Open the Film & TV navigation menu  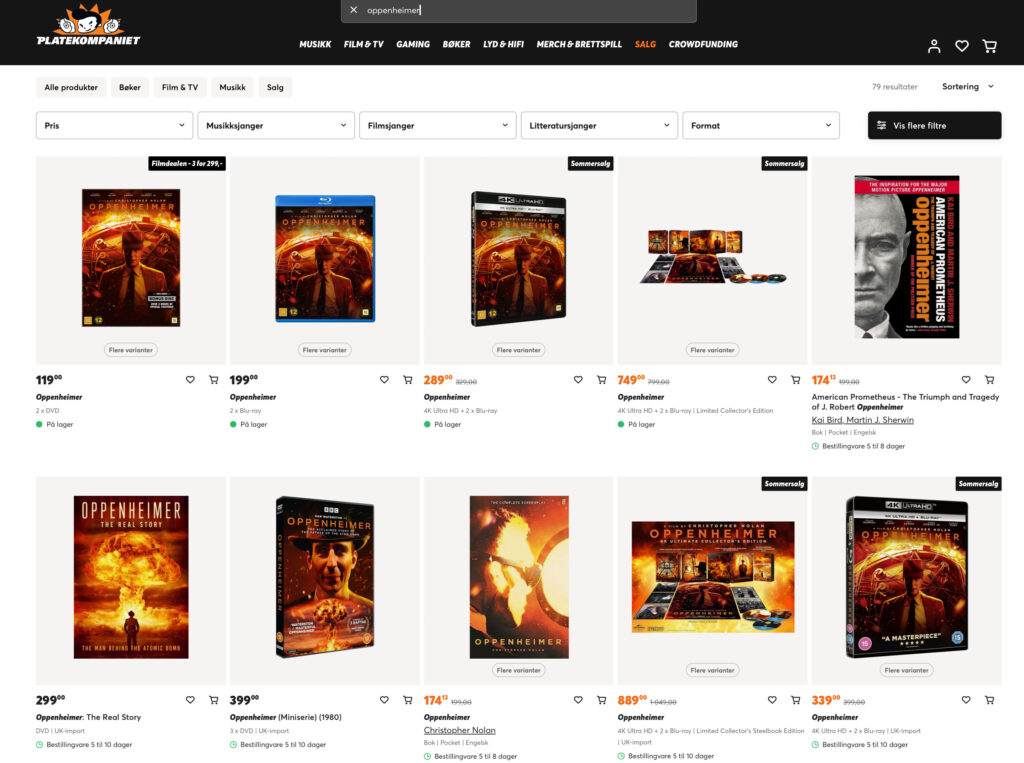[x=363, y=44]
